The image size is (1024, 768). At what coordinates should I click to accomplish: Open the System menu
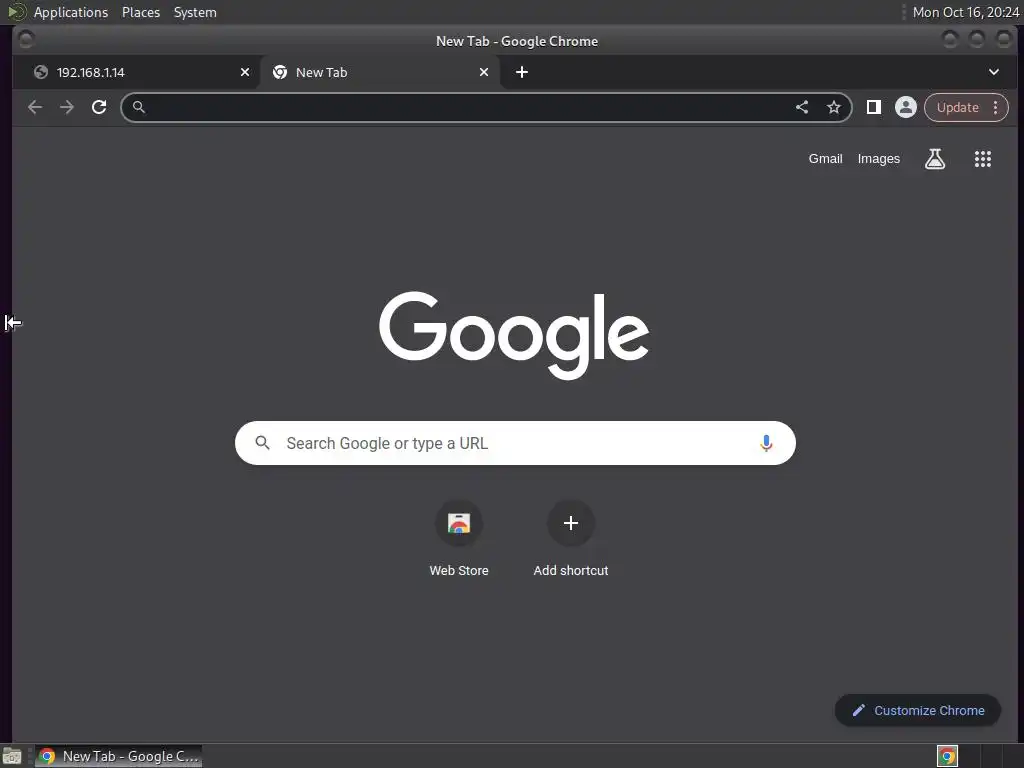(195, 12)
